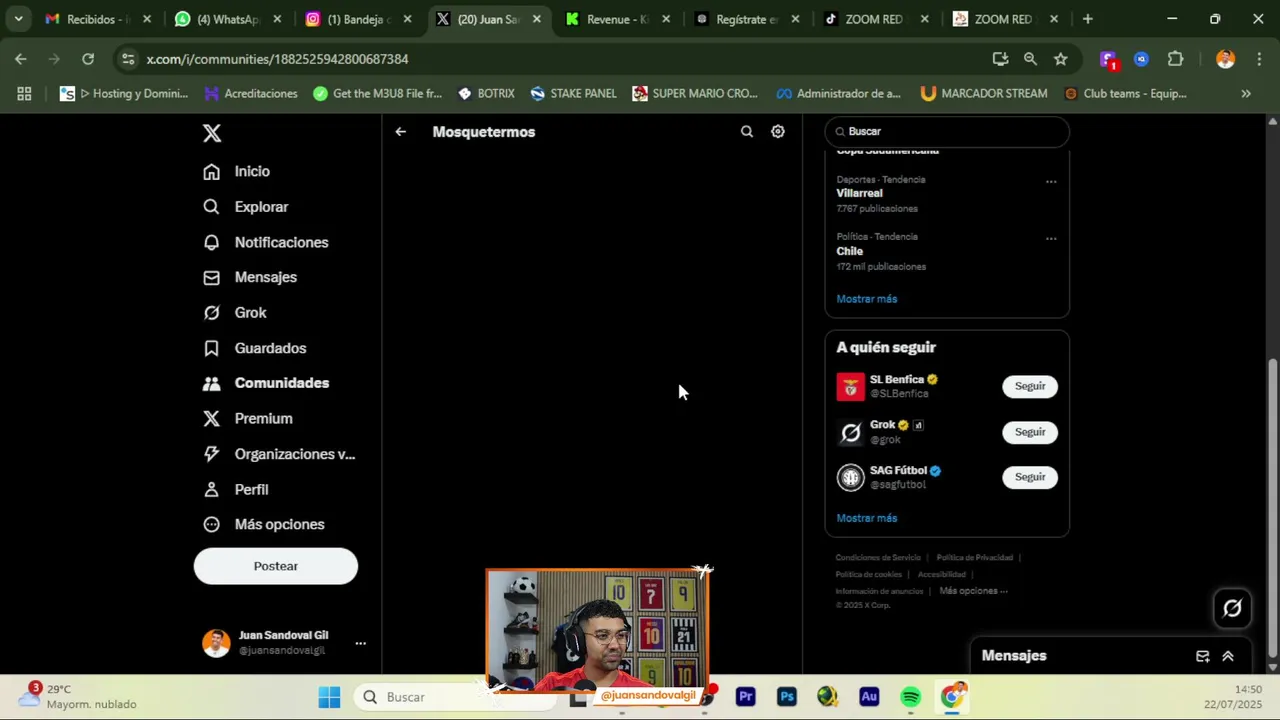Bookmark this page with the star icon
This screenshot has height=720, width=1280.
tap(1060, 59)
